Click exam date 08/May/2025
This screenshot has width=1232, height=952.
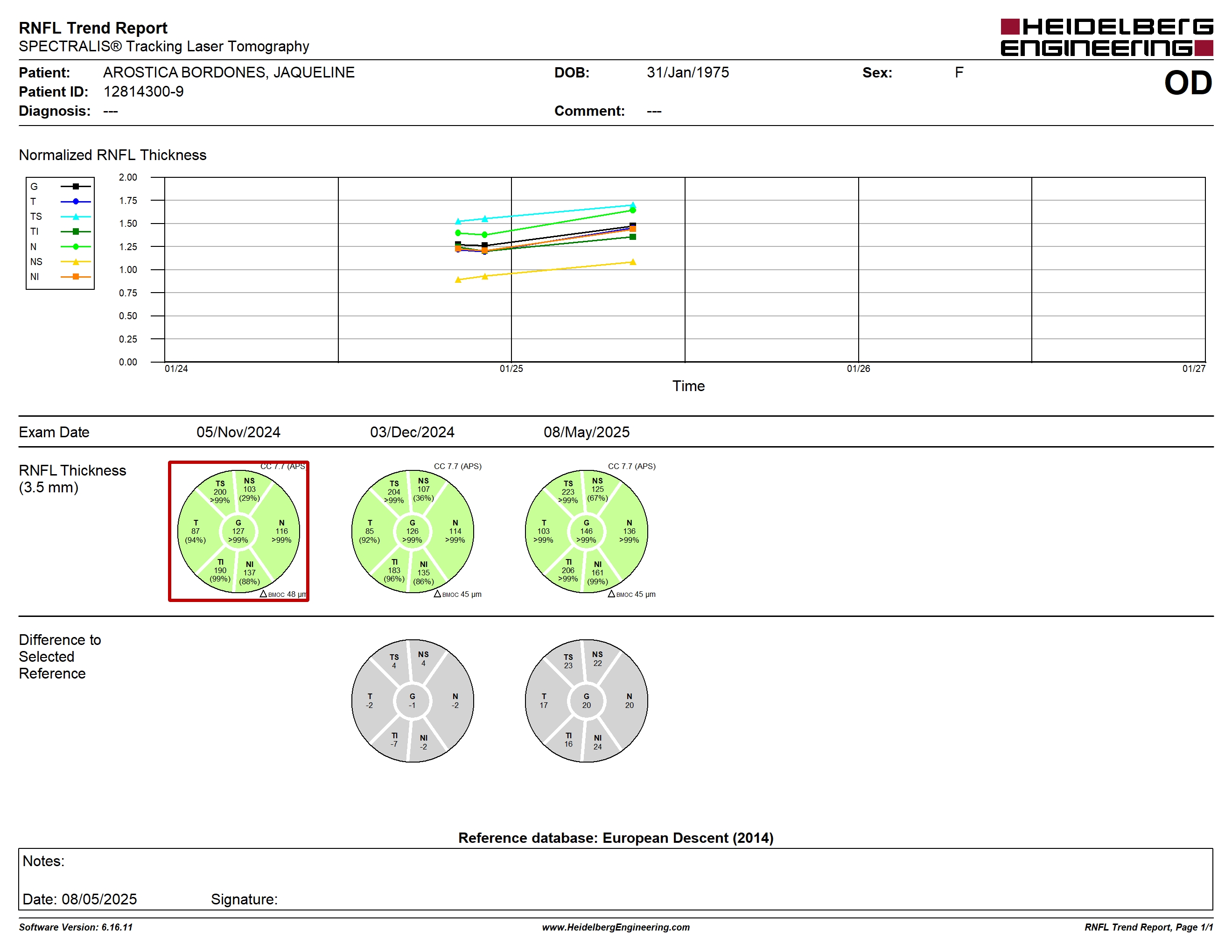click(586, 432)
